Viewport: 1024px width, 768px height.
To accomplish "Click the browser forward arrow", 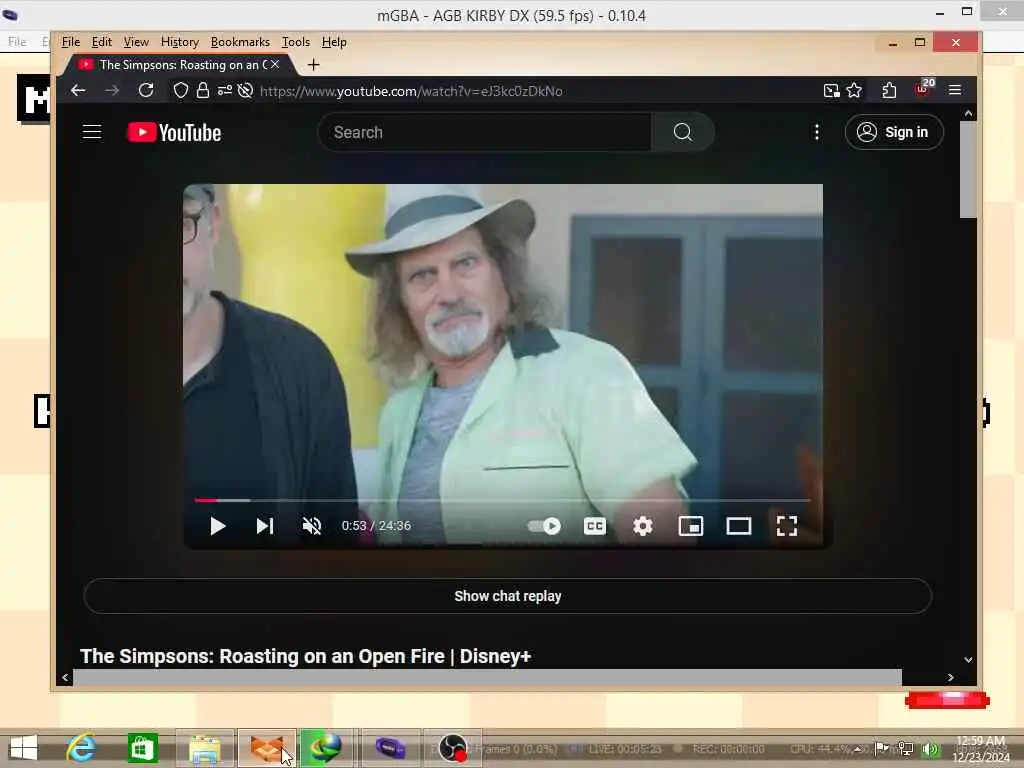I will click(x=112, y=91).
